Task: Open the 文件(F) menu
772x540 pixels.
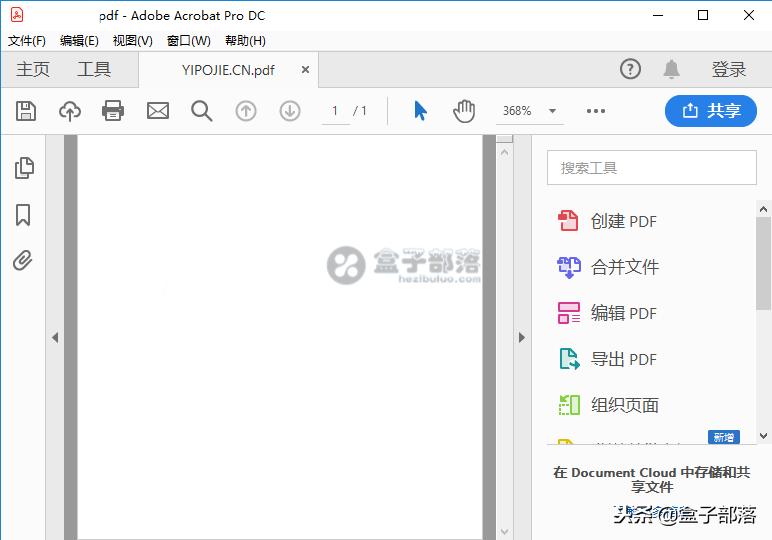Action: 27,41
